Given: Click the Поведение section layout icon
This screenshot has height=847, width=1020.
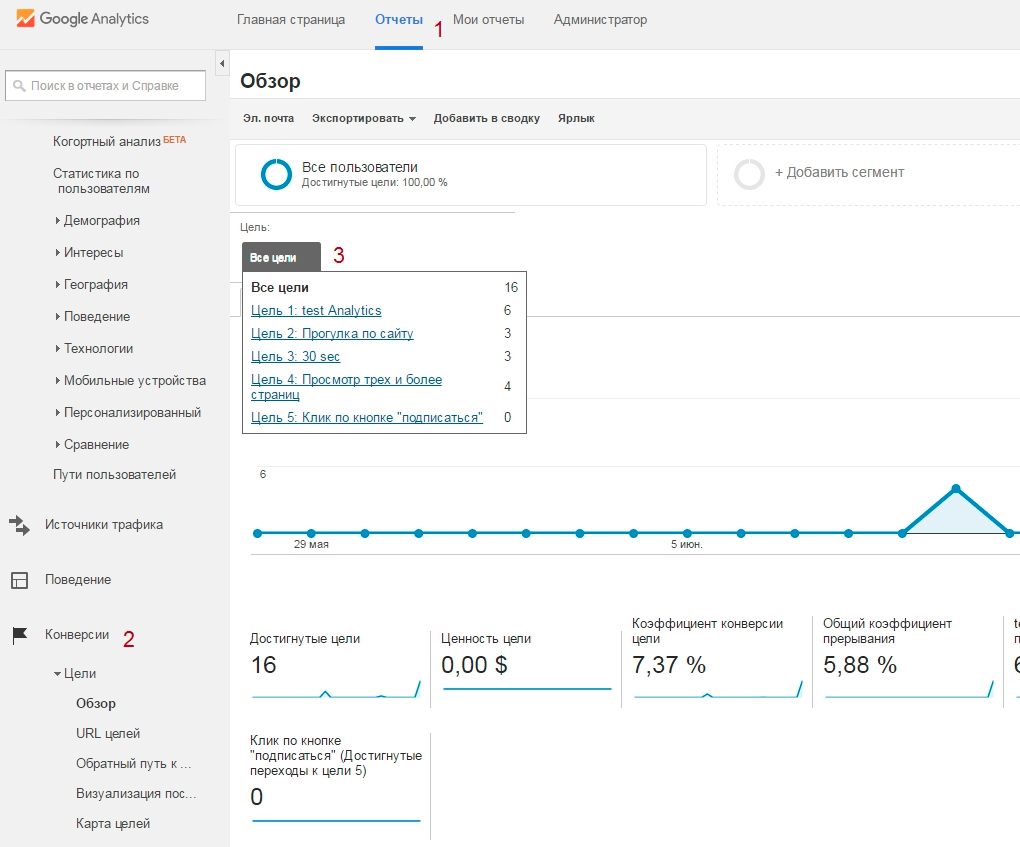Looking at the screenshot, I should coord(19,580).
